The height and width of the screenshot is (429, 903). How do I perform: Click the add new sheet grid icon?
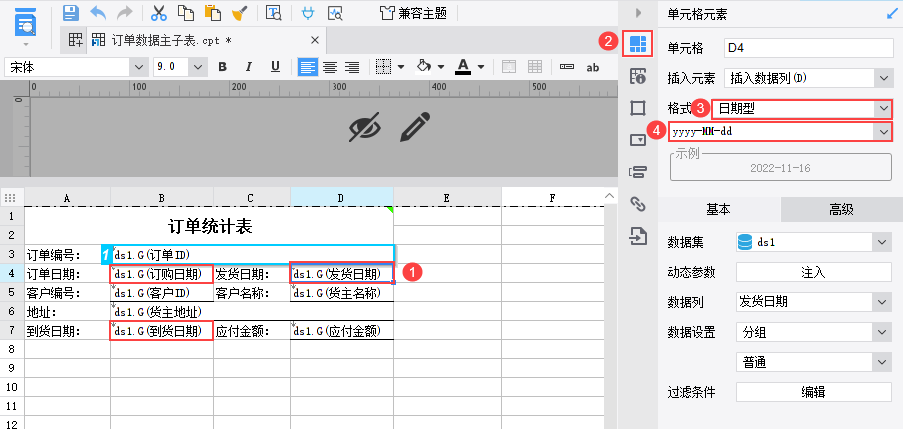point(75,40)
